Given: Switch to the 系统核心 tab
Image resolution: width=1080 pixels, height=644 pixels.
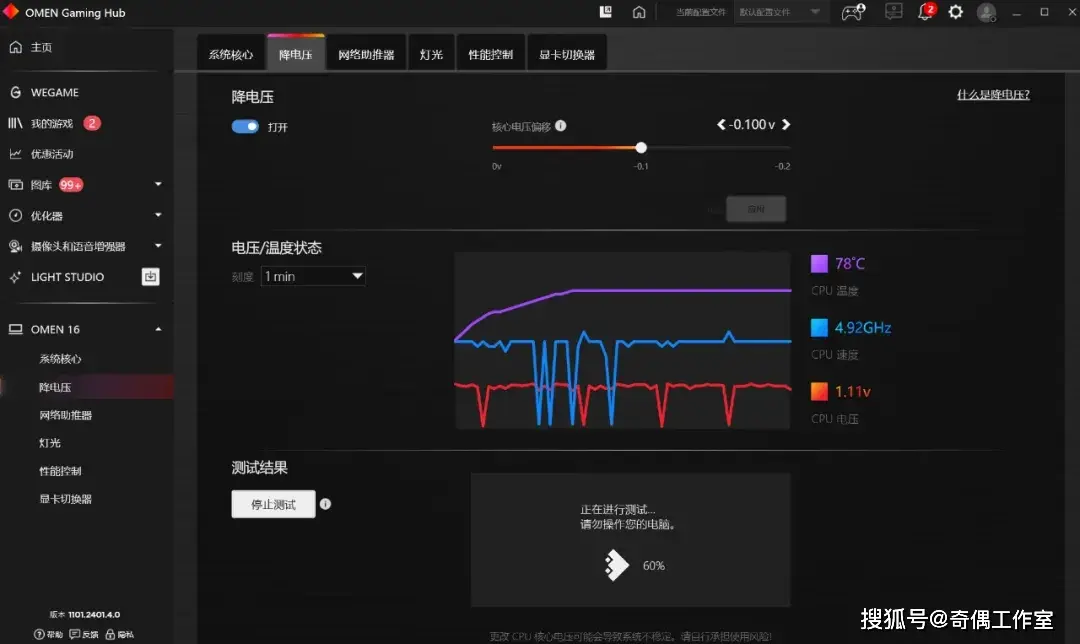Looking at the screenshot, I should 231,54.
